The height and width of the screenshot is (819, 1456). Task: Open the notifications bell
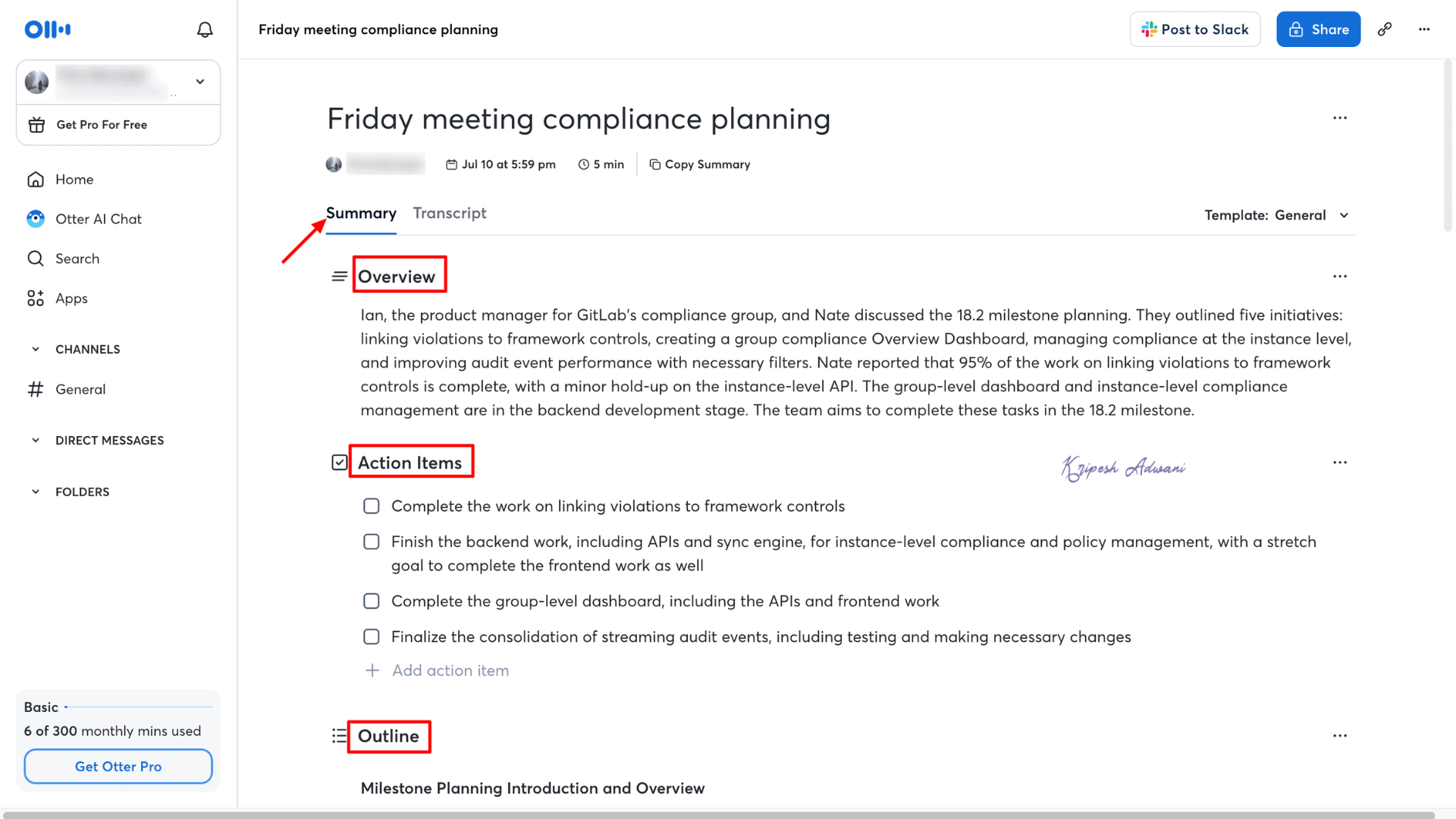[x=205, y=30]
